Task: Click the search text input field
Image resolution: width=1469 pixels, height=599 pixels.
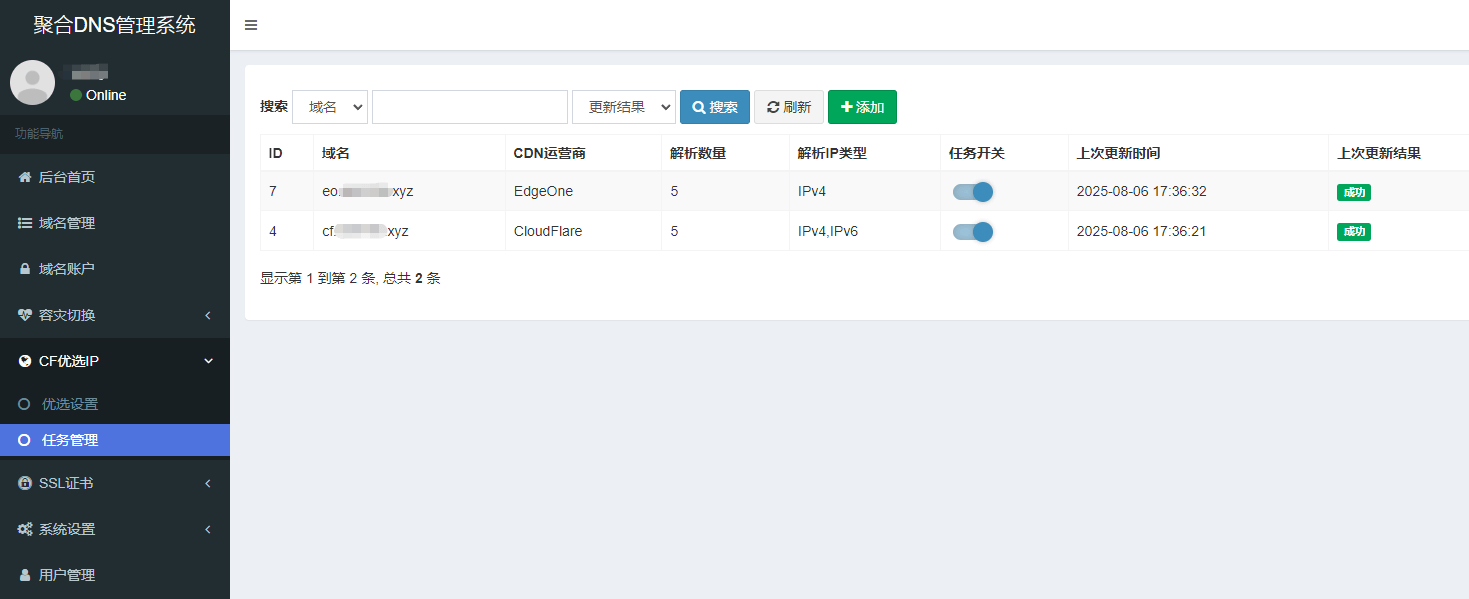Action: pyautogui.click(x=470, y=107)
